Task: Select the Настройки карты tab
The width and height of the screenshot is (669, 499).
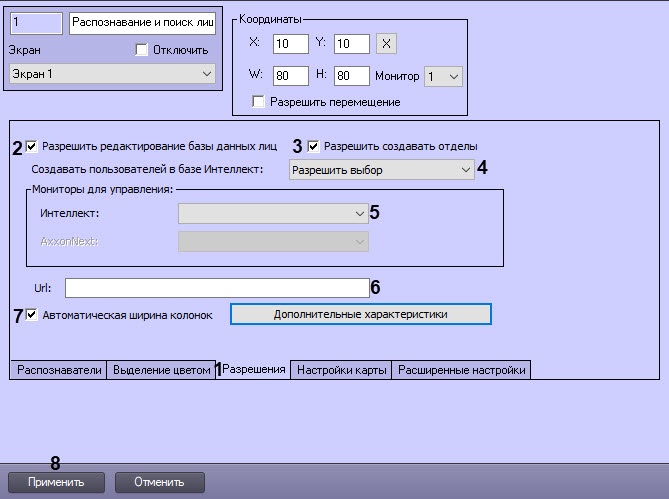Action: [x=341, y=370]
